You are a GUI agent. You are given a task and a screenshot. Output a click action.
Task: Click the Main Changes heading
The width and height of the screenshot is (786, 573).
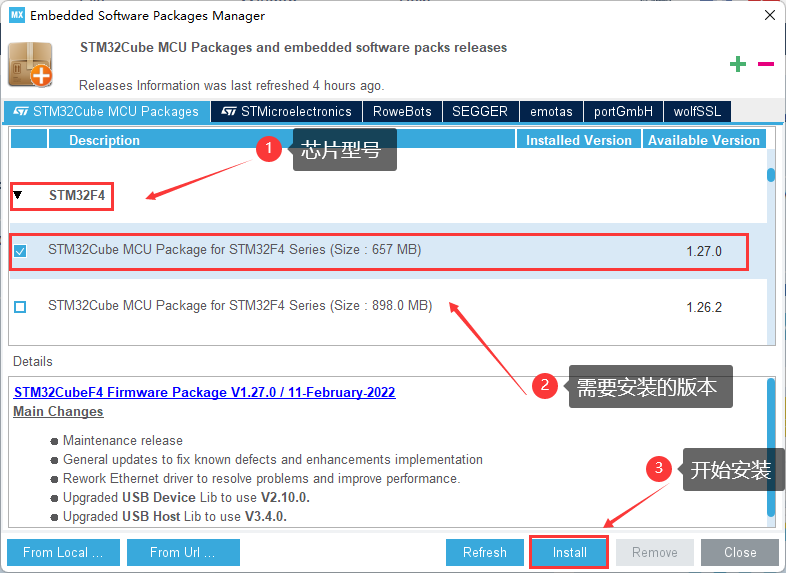point(58,412)
